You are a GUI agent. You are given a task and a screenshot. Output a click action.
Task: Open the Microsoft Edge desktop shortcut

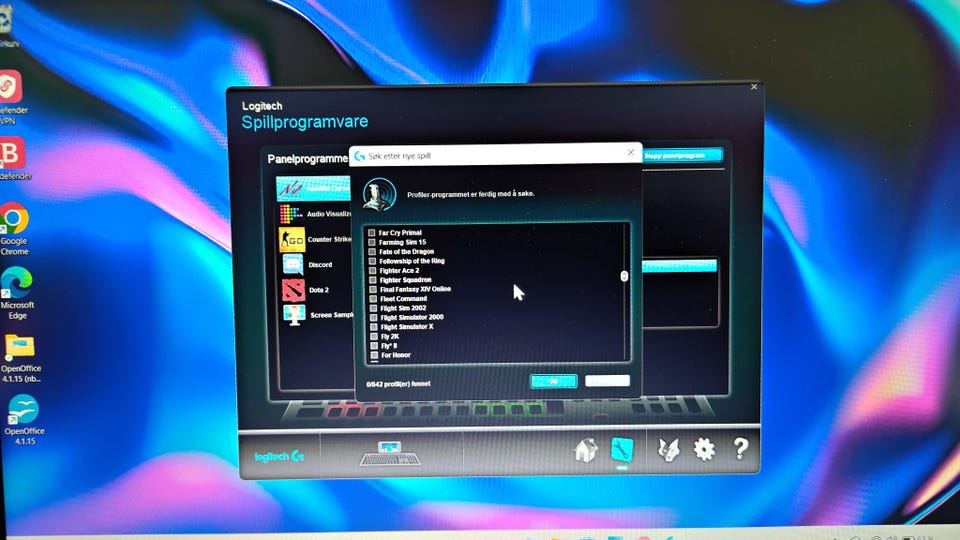(x=17, y=293)
